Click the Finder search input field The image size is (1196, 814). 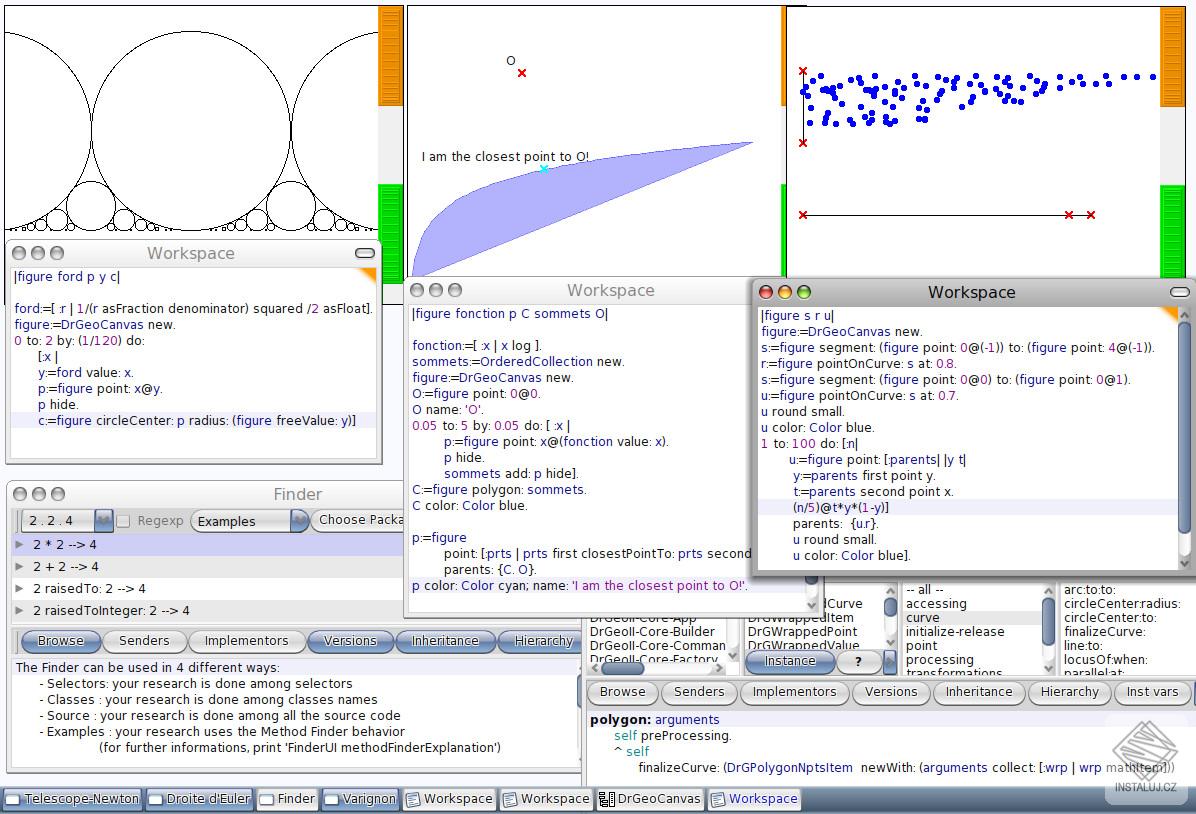58,521
